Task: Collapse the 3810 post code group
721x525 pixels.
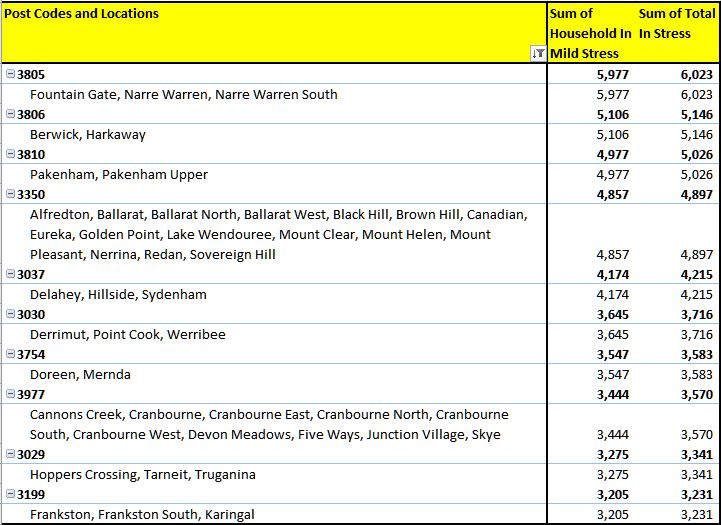Action: point(10,154)
